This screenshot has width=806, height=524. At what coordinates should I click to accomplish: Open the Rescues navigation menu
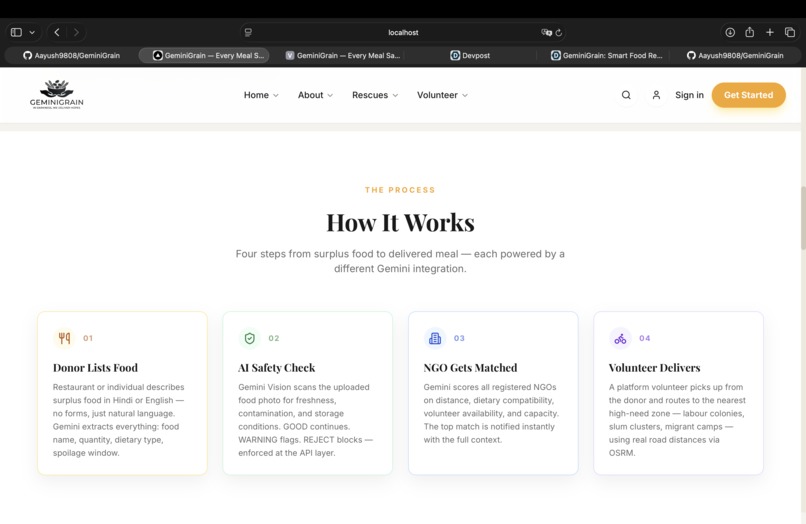pyautogui.click(x=375, y=95)
